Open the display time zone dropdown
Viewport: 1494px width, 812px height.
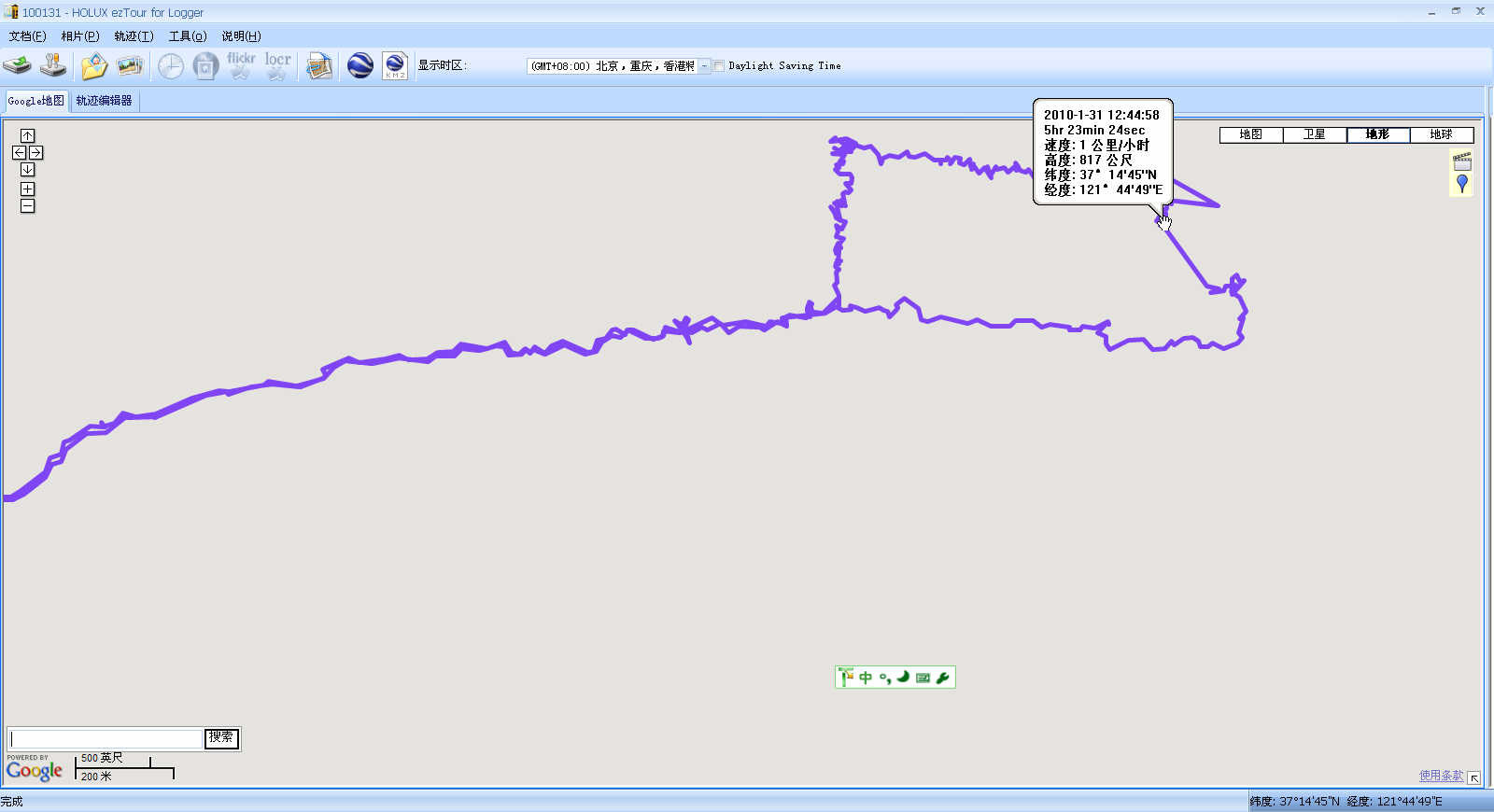704,65
